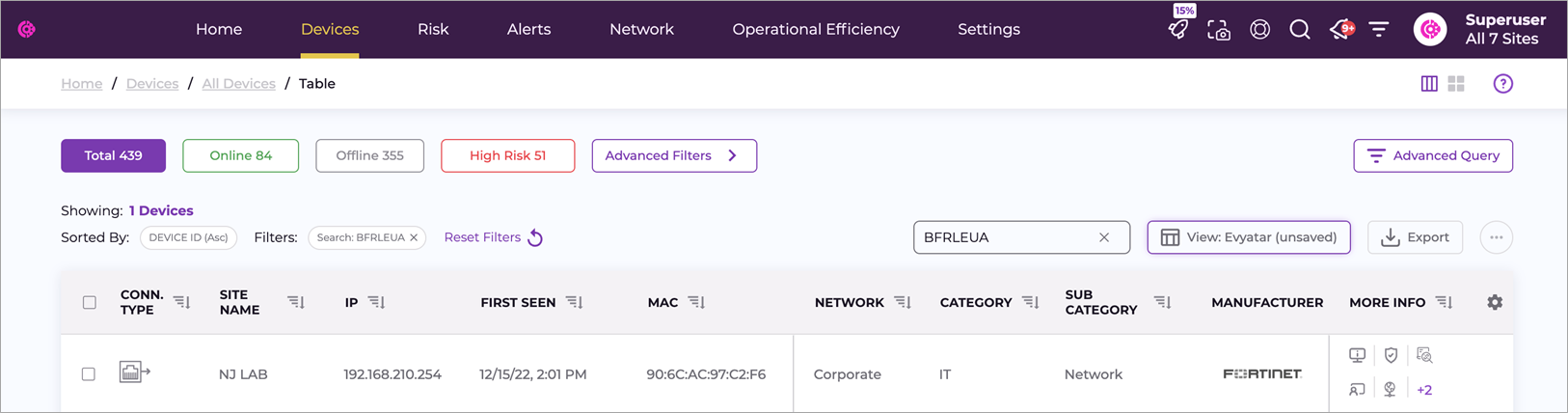1568x413 pixels.
Task: Click First Seen cell 12/15/22, 2:01 PM
Action: coord(532,374)
